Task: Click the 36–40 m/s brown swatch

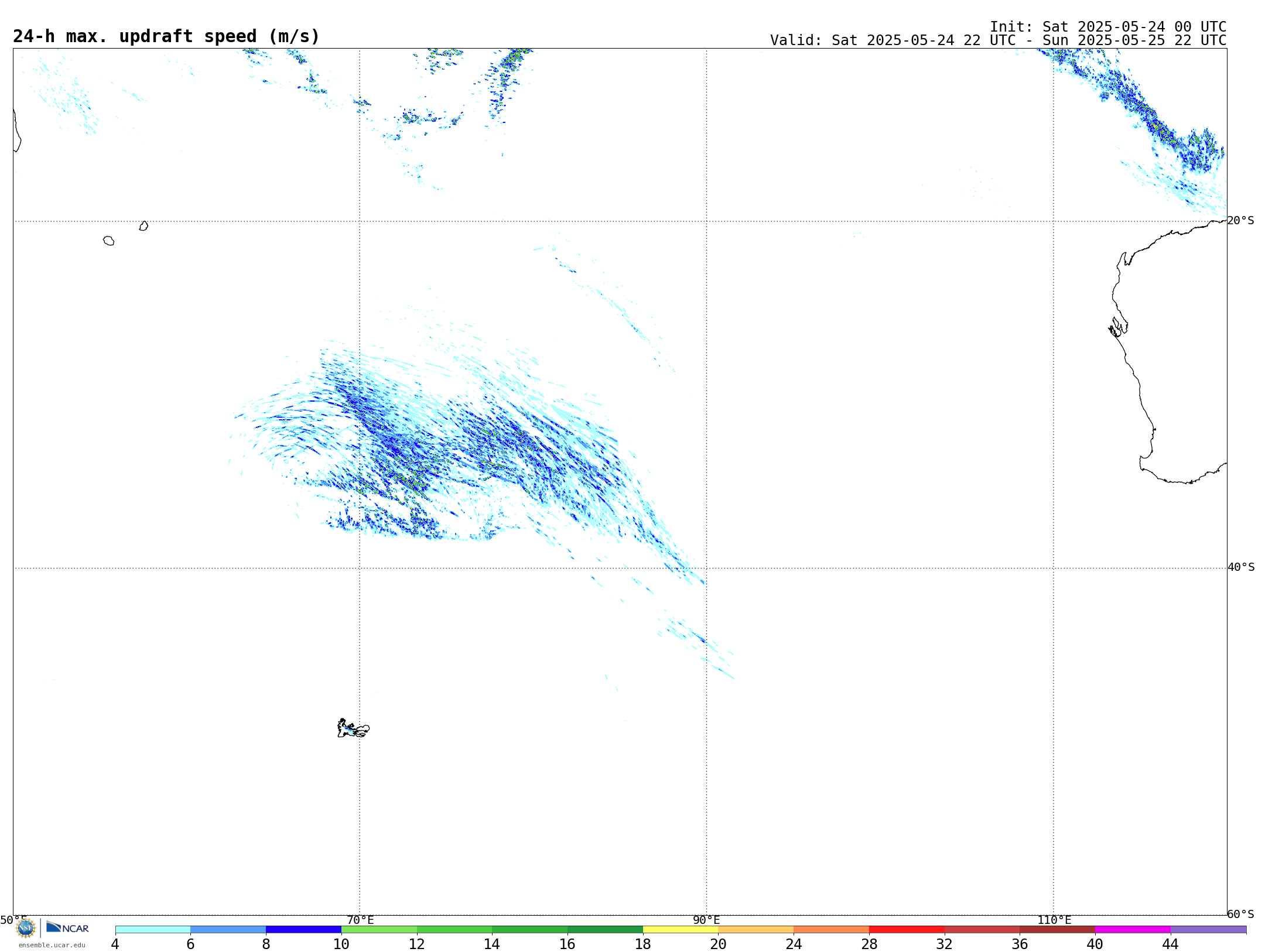Action: (1057, 929)
